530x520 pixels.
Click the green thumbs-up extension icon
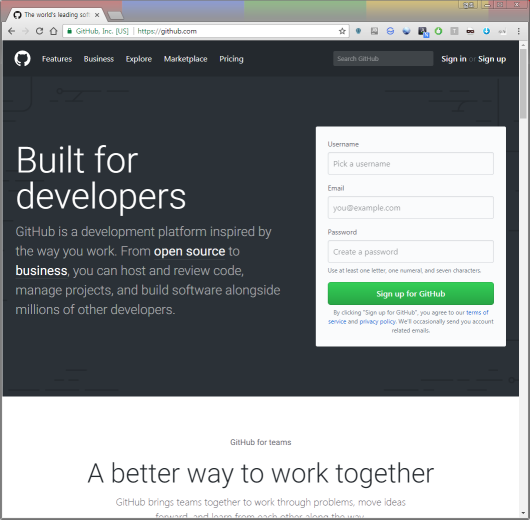pyautogui.click(x=438, y=31)
